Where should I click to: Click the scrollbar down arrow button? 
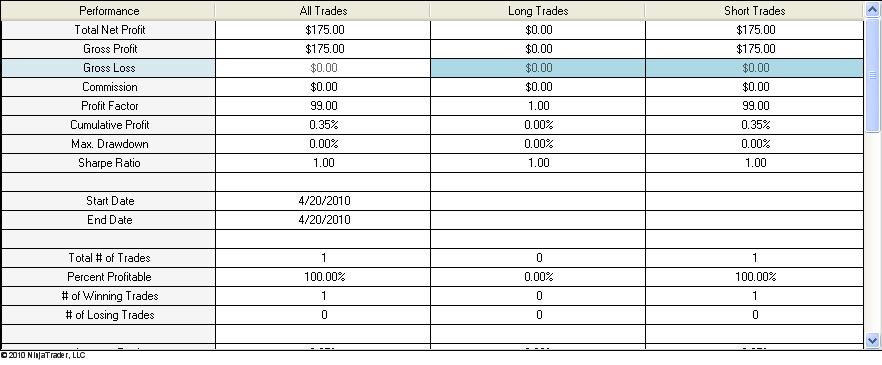[x=872, y=340]
